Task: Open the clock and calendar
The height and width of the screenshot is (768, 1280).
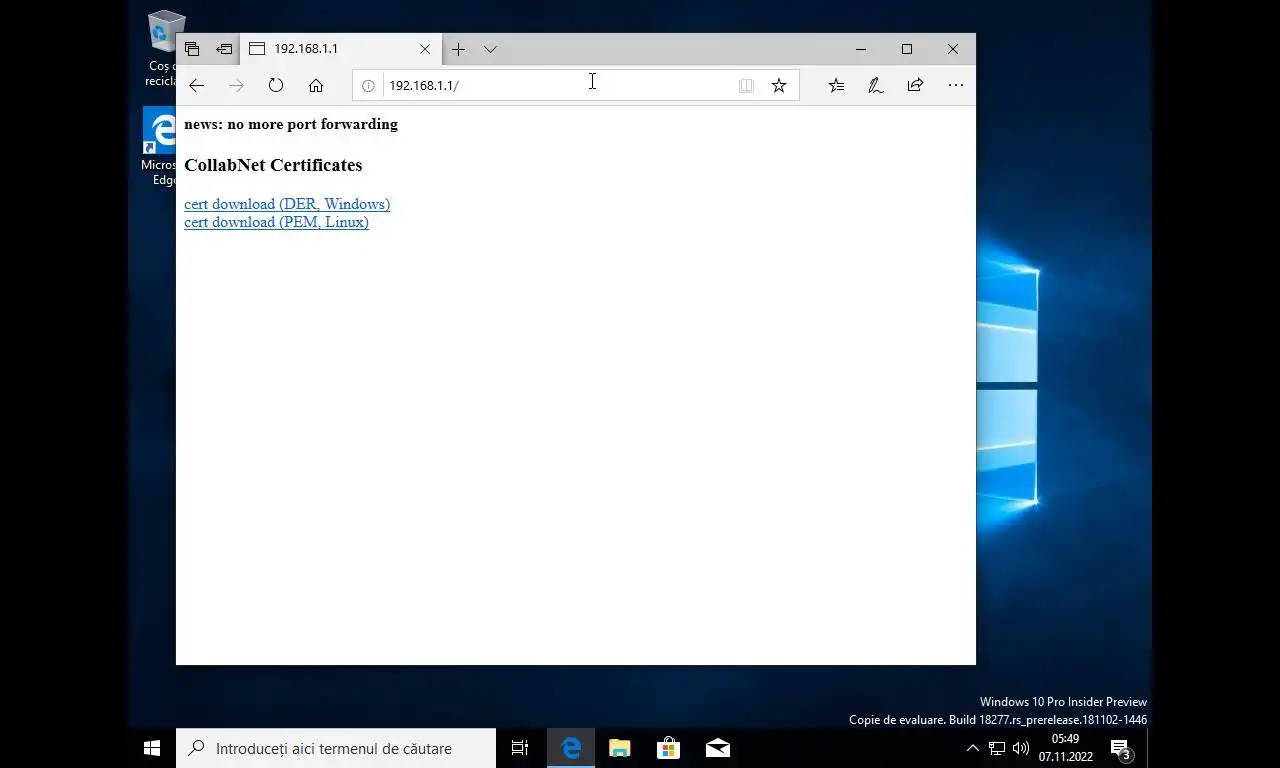Action: [x=1066, y=748]
